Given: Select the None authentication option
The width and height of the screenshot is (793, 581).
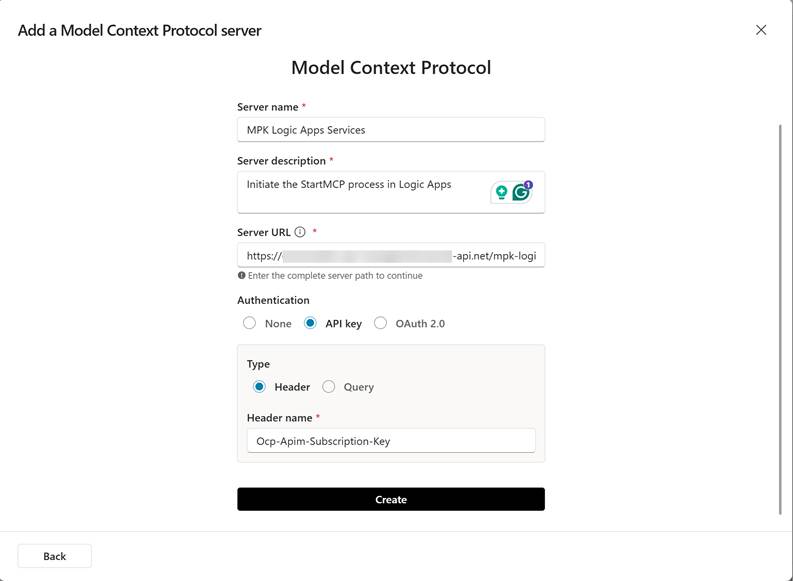Looking at the screenshot, I should 250,323.
